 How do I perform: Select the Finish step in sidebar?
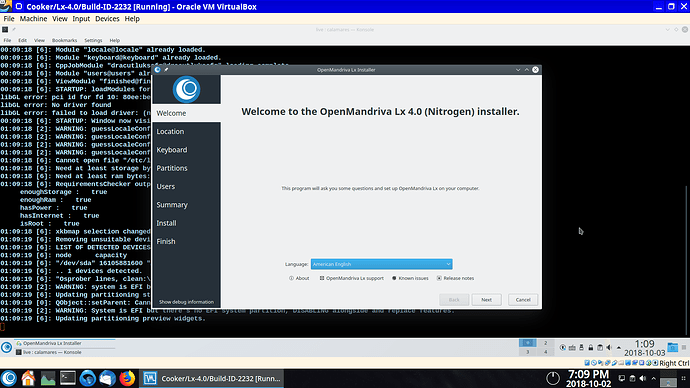point(186,242)
